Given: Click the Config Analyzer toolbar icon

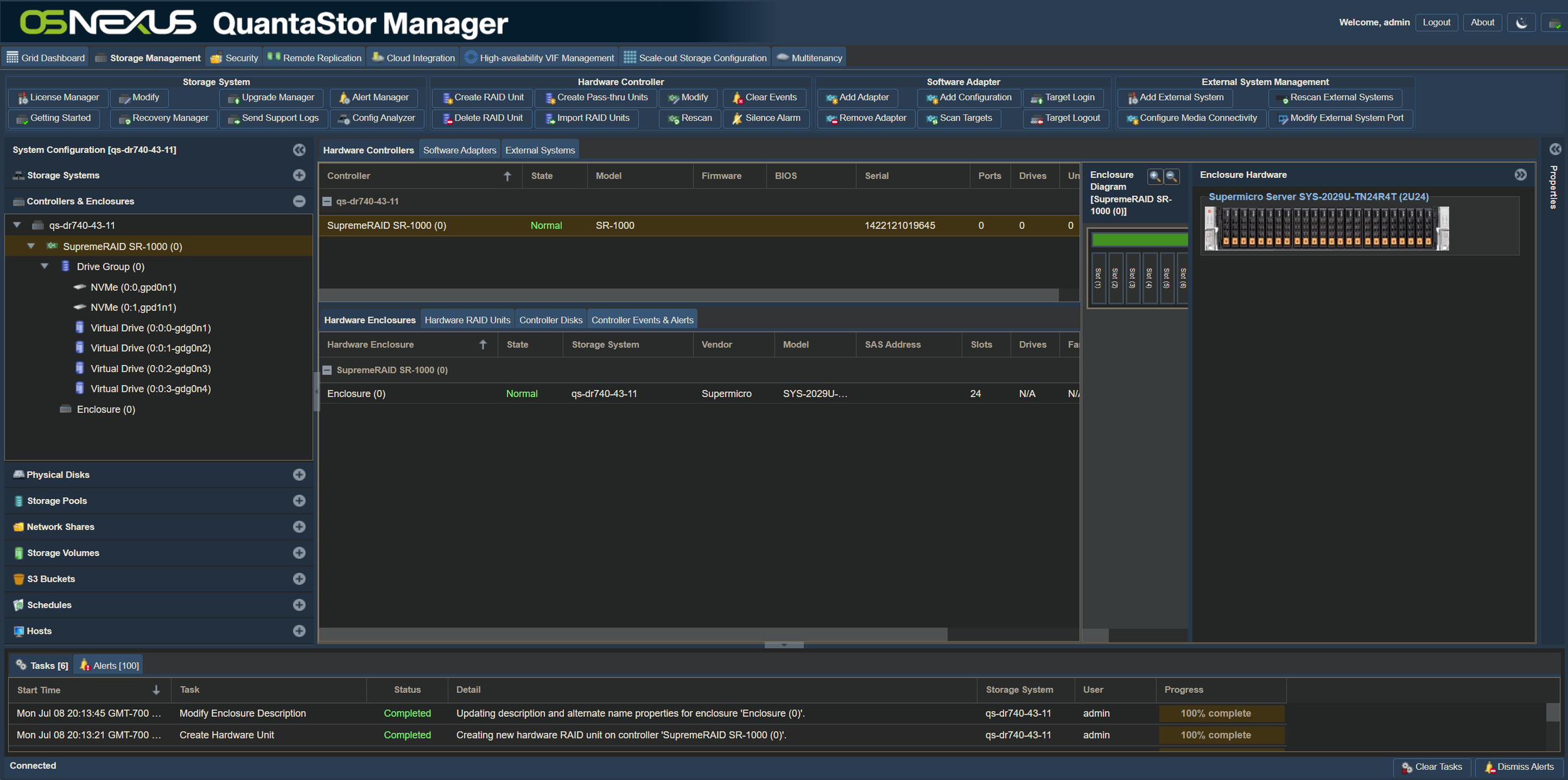Looking at the screenshot, I should (x=344, y=119).
